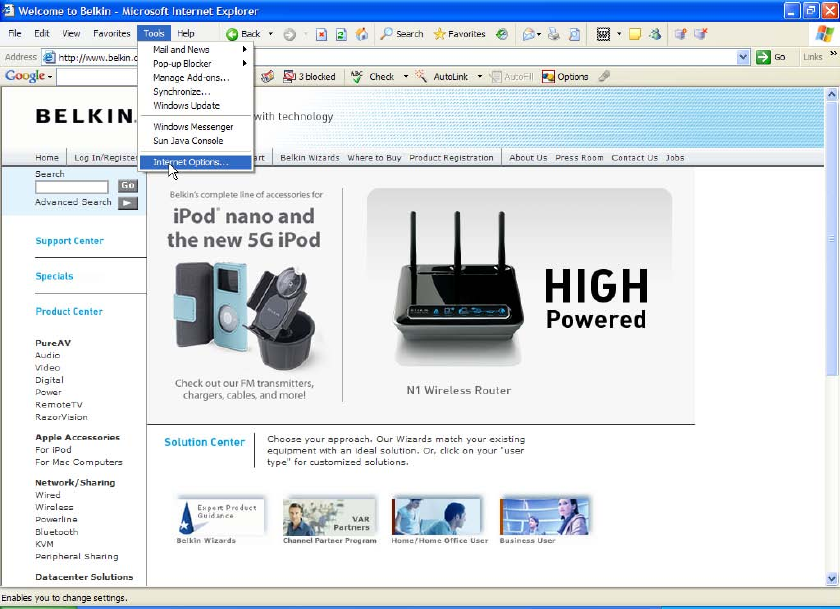
Task: Expand the Google logo dropdown menu
Action: point(29,76)
